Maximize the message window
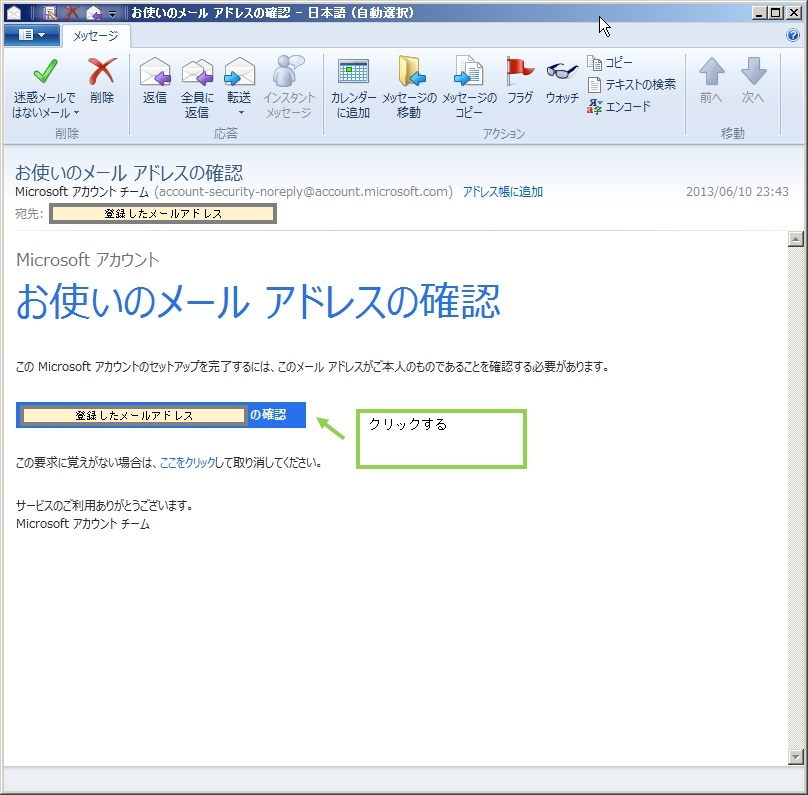The width and height of the screenshot is (808, 795). (776, 13)
